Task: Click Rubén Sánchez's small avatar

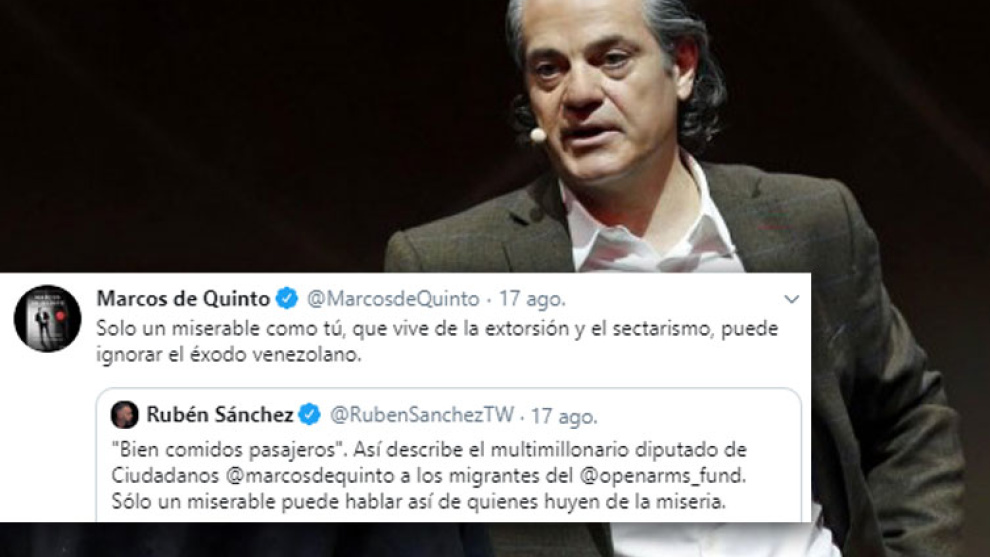Action: pos(124,415)
